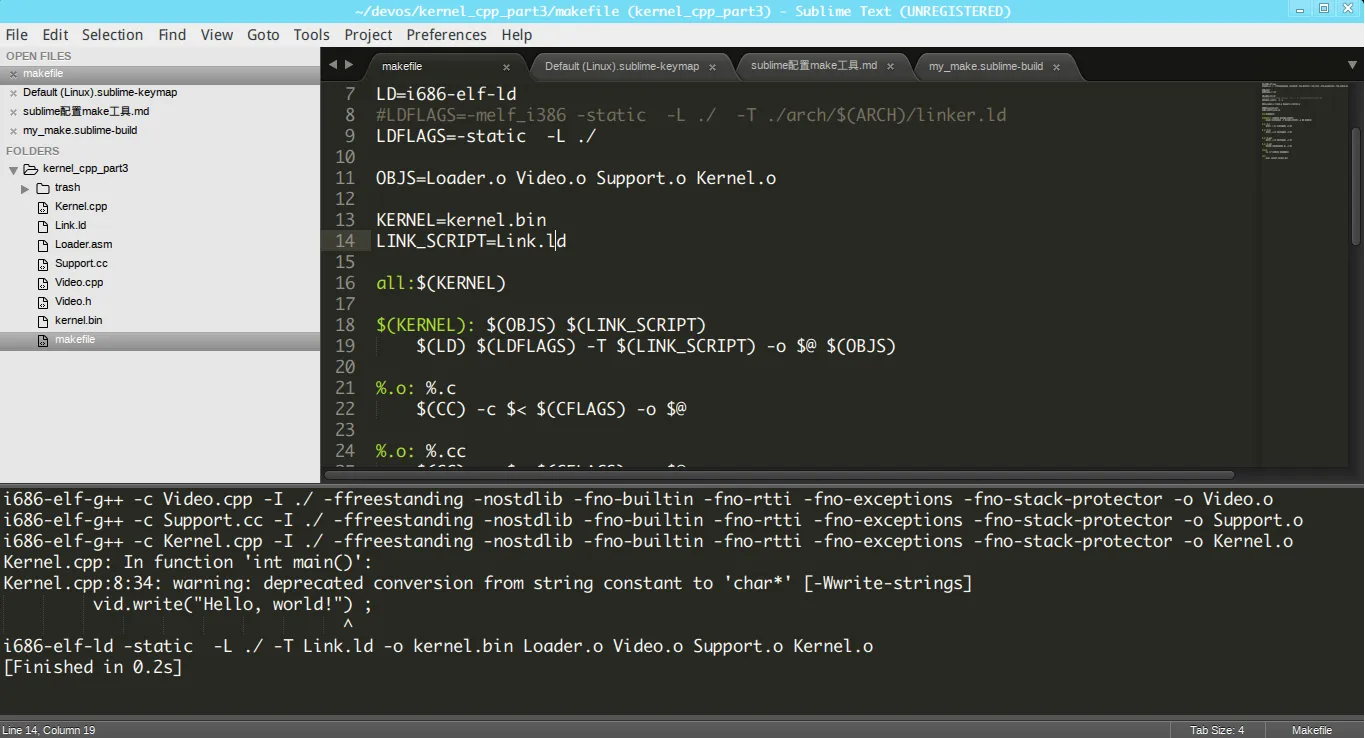The width and height of the screenshot is (1365, 738).
Task: Click the tab scroll right arrow
Action: [x=349, y=65]
